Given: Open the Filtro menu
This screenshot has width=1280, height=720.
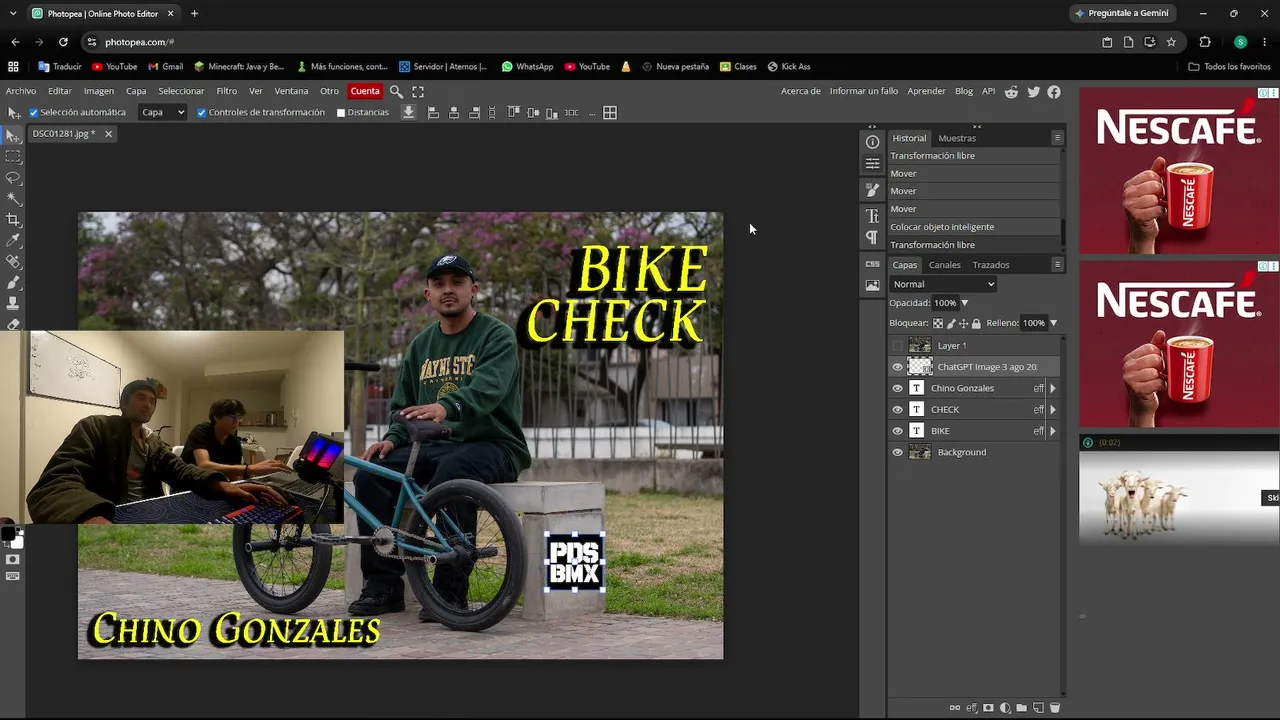Looking at the screenshot, I should [x=227, y=91].
